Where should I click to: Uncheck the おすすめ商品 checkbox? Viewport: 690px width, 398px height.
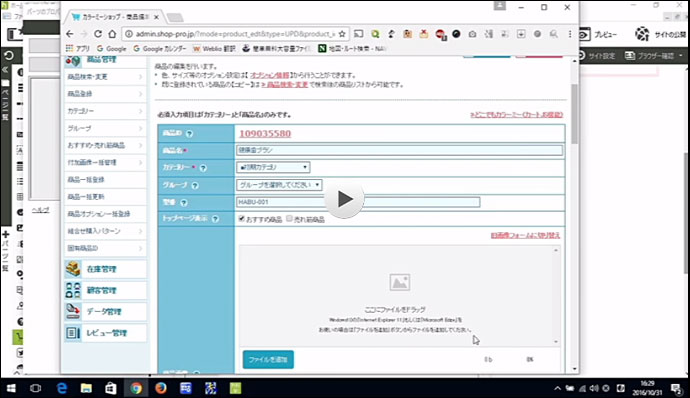click(242, 218)
